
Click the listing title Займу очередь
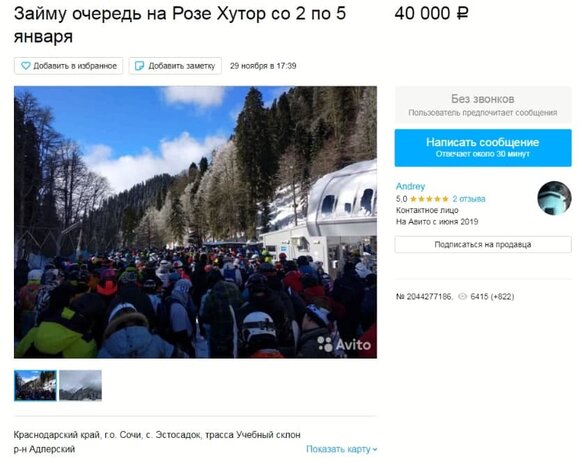180,25
